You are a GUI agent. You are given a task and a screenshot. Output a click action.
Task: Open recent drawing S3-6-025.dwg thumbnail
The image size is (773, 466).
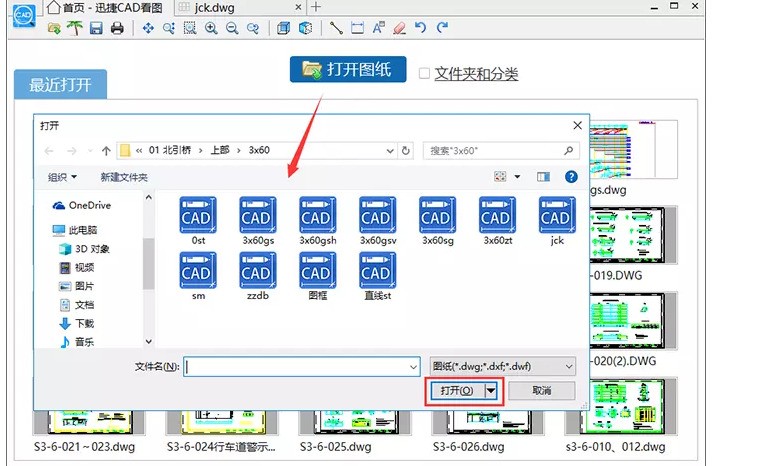[355, 423]
